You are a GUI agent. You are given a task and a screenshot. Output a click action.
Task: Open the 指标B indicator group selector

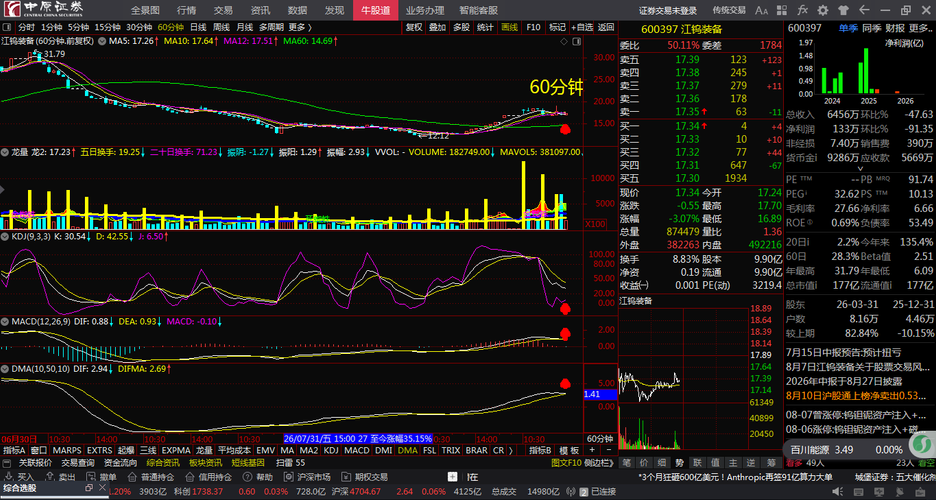(541, 450)
